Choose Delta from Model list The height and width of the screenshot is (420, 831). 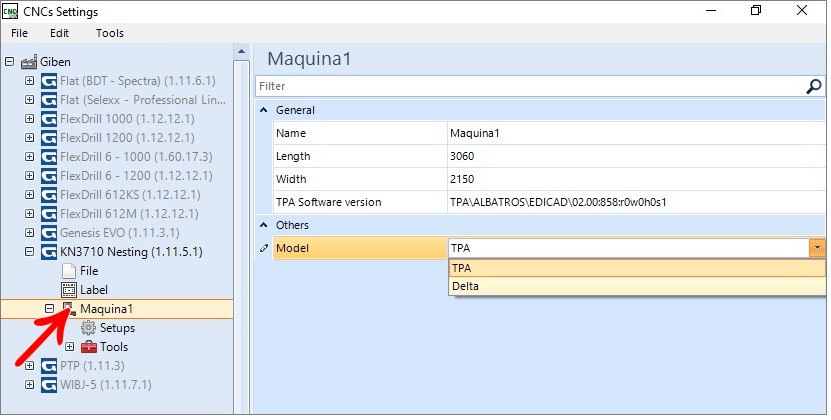click(637, 286)
